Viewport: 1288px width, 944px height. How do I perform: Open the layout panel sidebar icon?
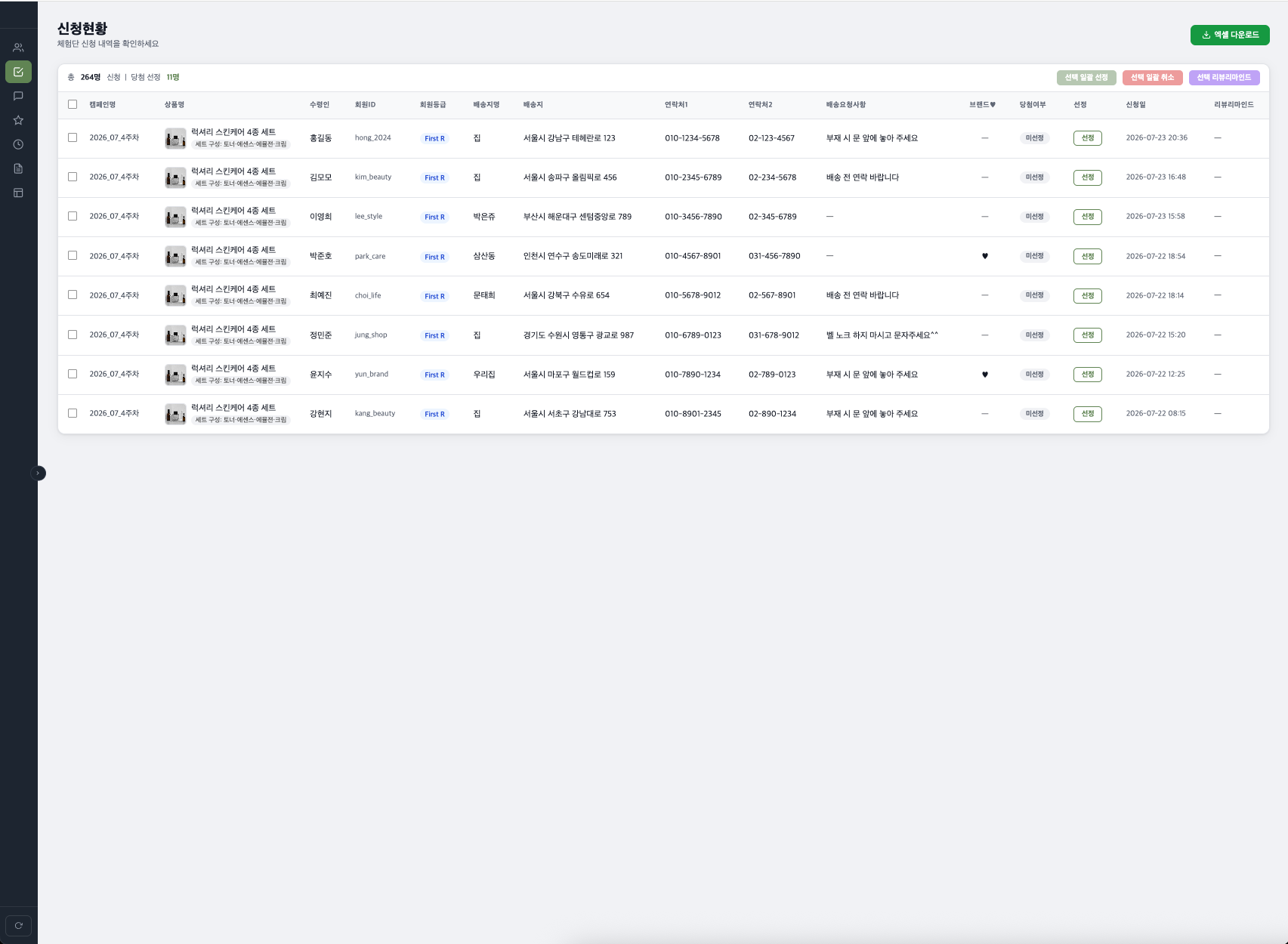coord(18,193)
